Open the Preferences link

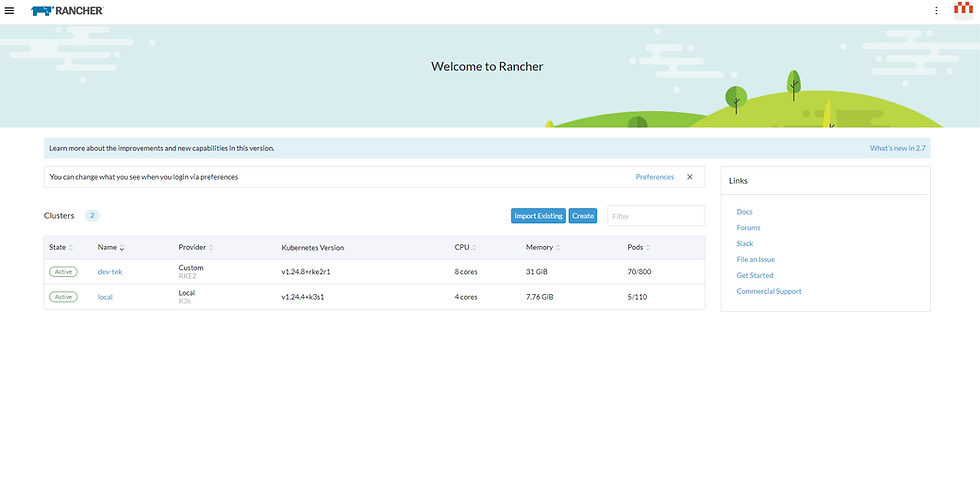point(654,177)
